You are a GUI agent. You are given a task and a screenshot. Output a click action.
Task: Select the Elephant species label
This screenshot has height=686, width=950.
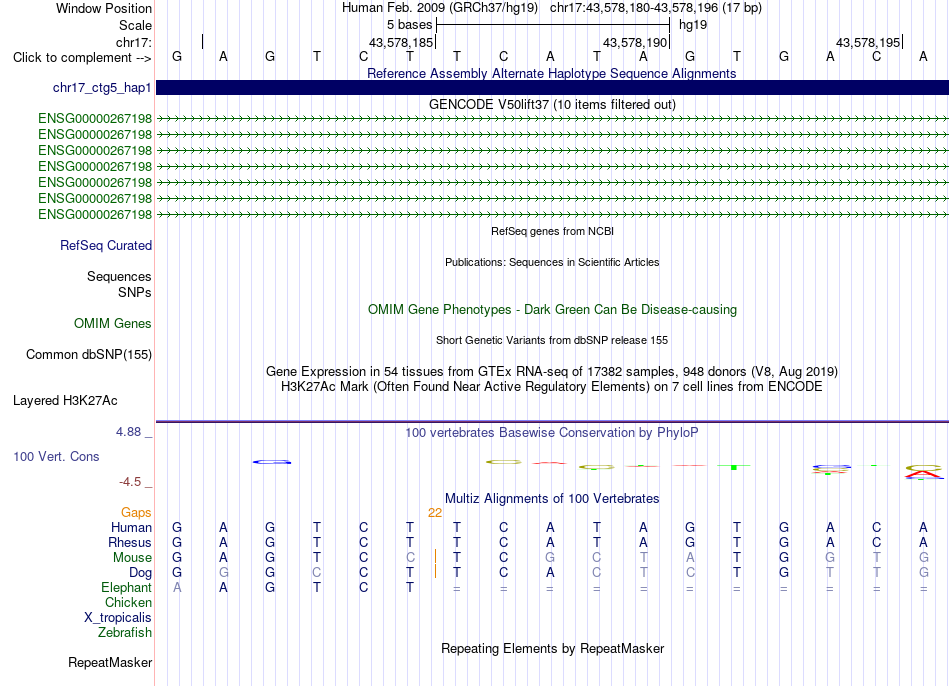(x=127, y=587)
